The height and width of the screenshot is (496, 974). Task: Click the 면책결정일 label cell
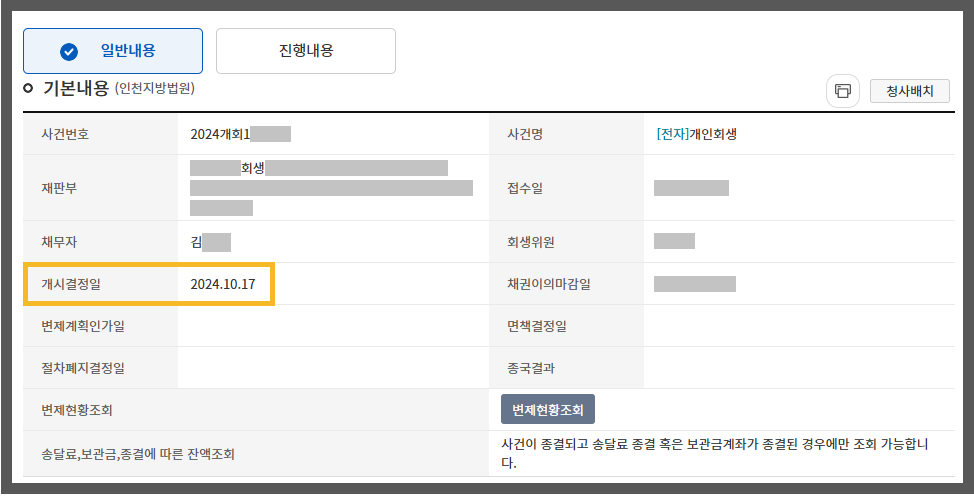coord(537,326)
